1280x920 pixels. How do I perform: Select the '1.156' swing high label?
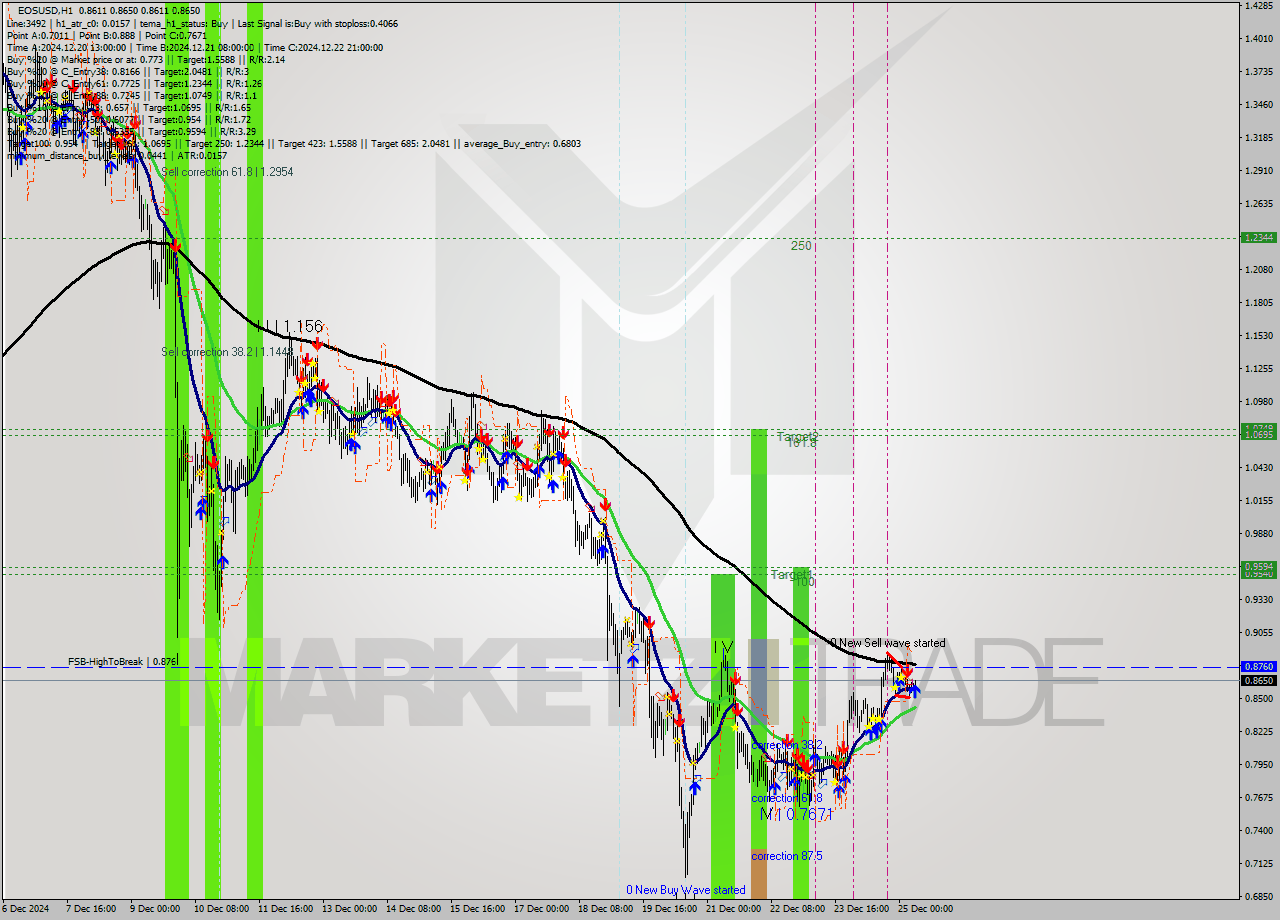point(303,326)
